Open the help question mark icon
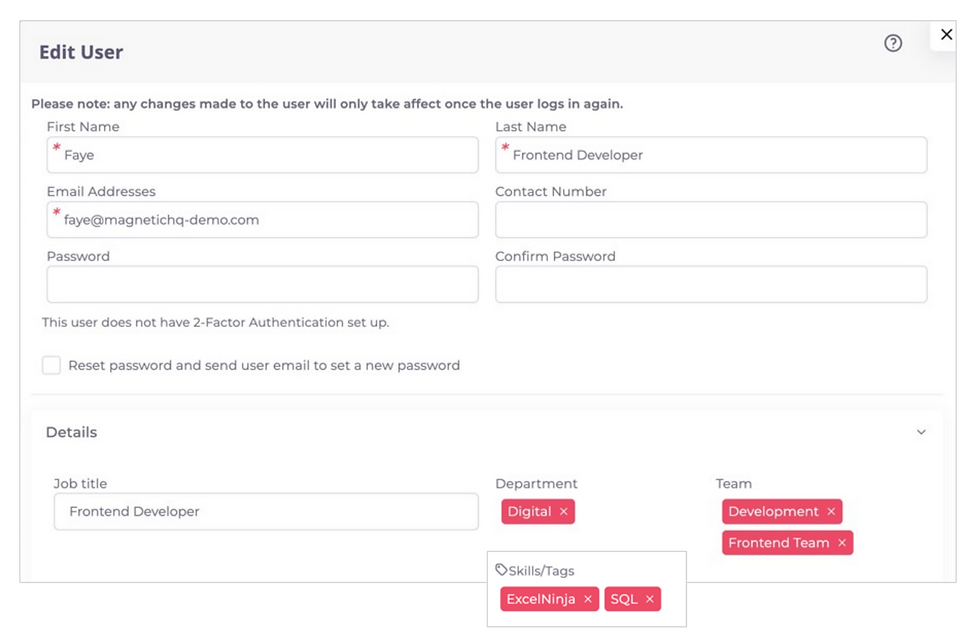 893,44
